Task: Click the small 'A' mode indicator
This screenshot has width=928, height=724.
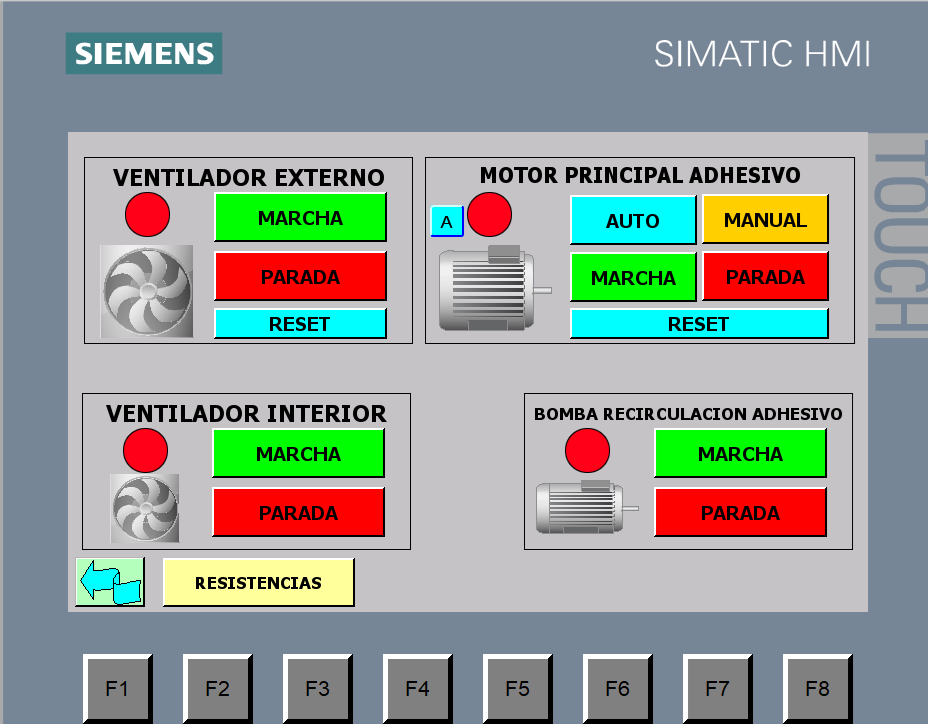Action: point(447,221)
